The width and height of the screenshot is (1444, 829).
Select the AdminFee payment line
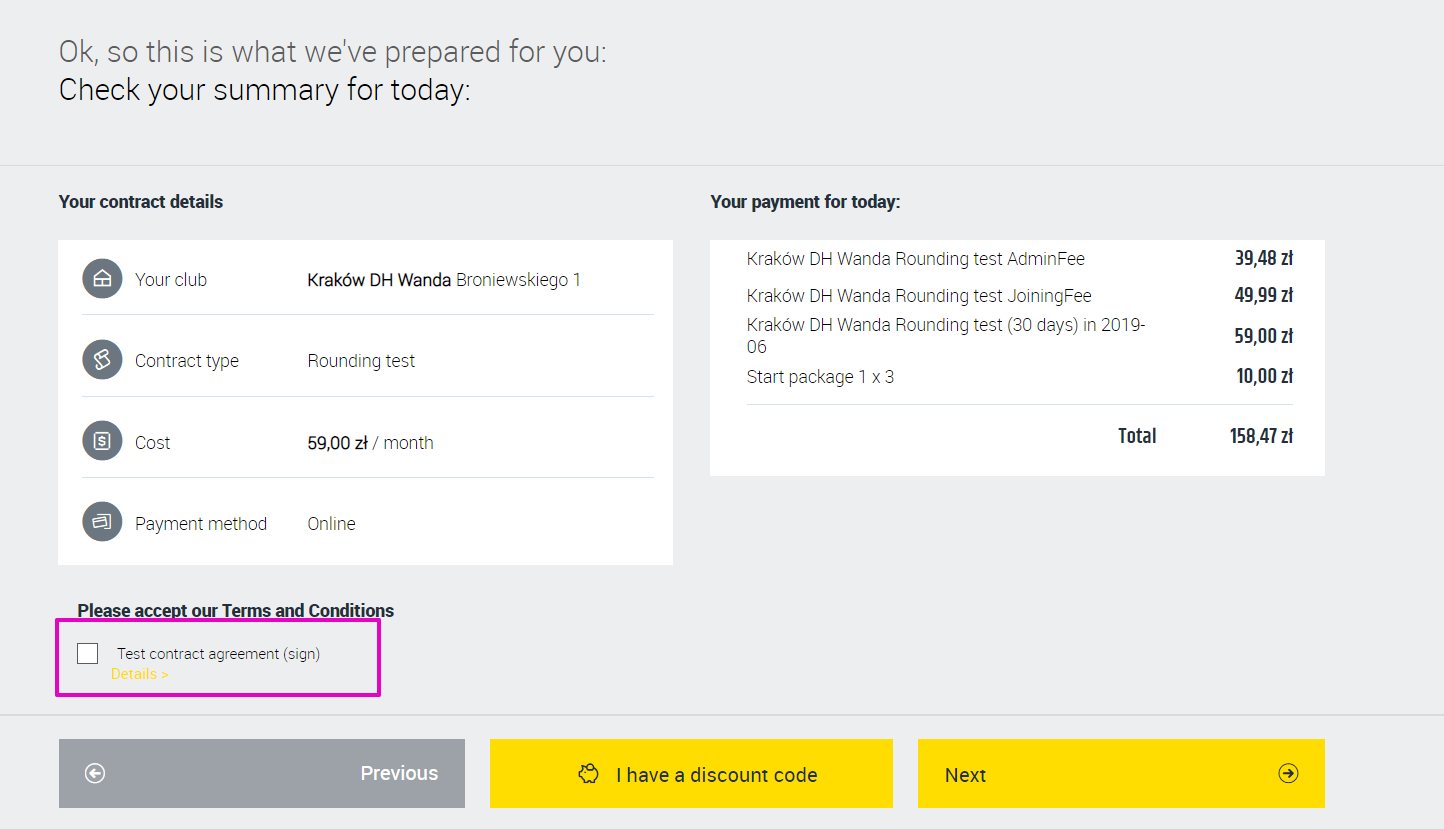(915, 259)
